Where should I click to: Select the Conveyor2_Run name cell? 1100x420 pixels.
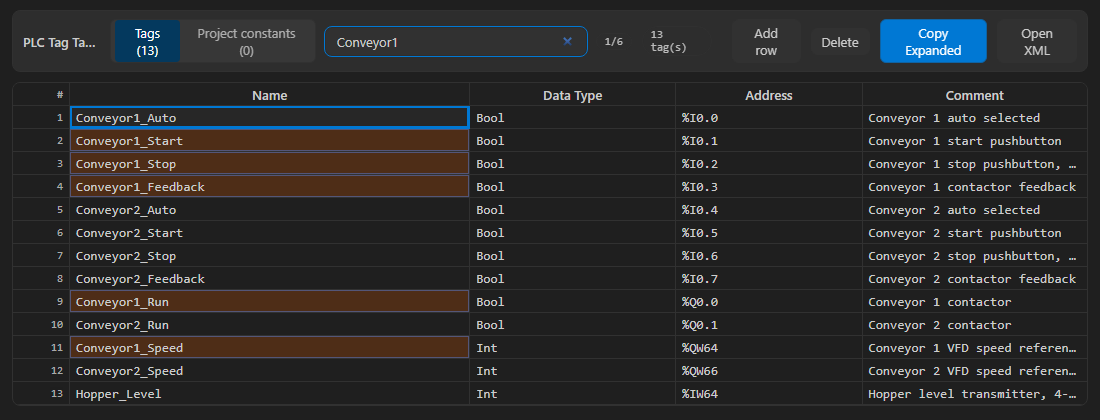click(x=270, y=325)
